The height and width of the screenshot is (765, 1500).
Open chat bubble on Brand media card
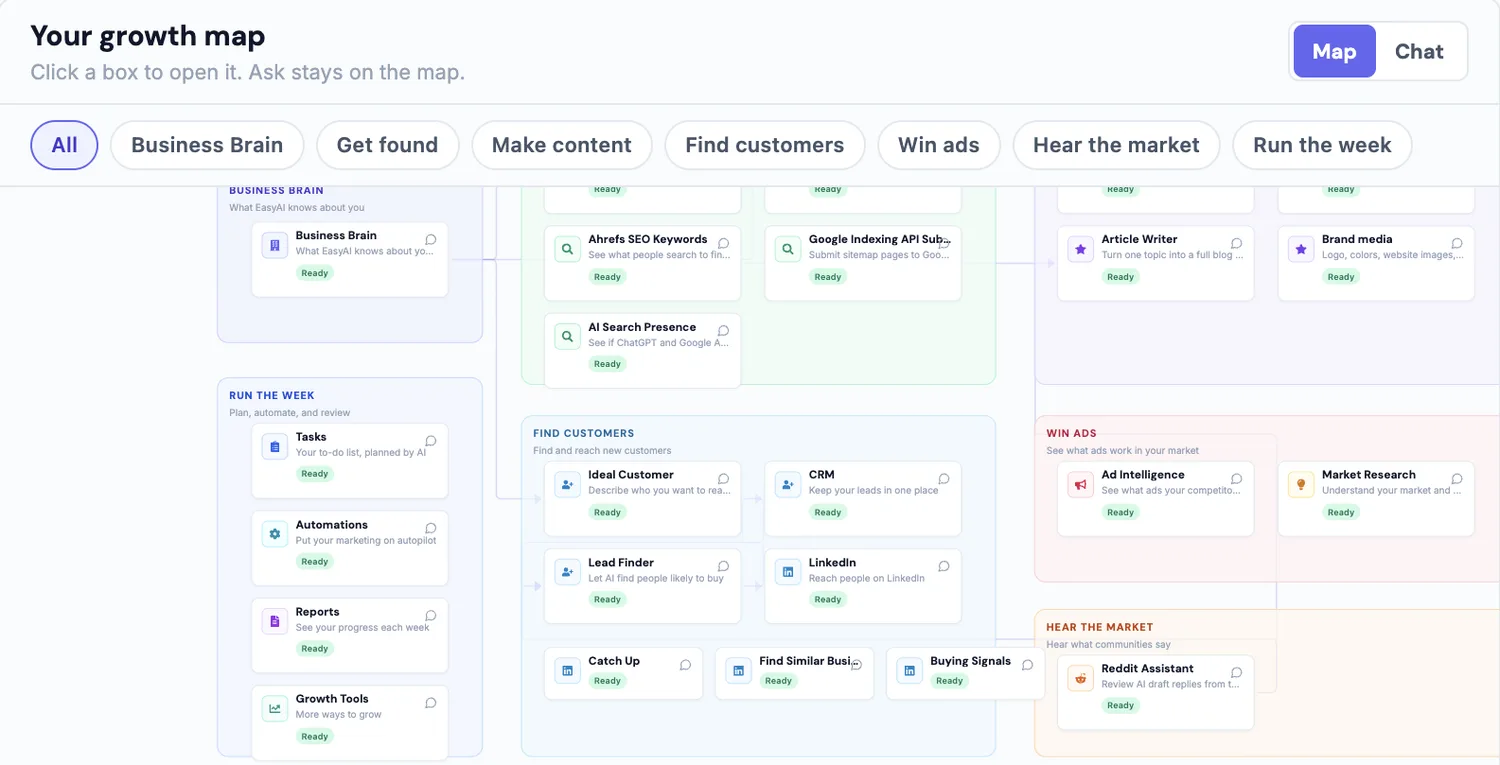(1458, 244)
